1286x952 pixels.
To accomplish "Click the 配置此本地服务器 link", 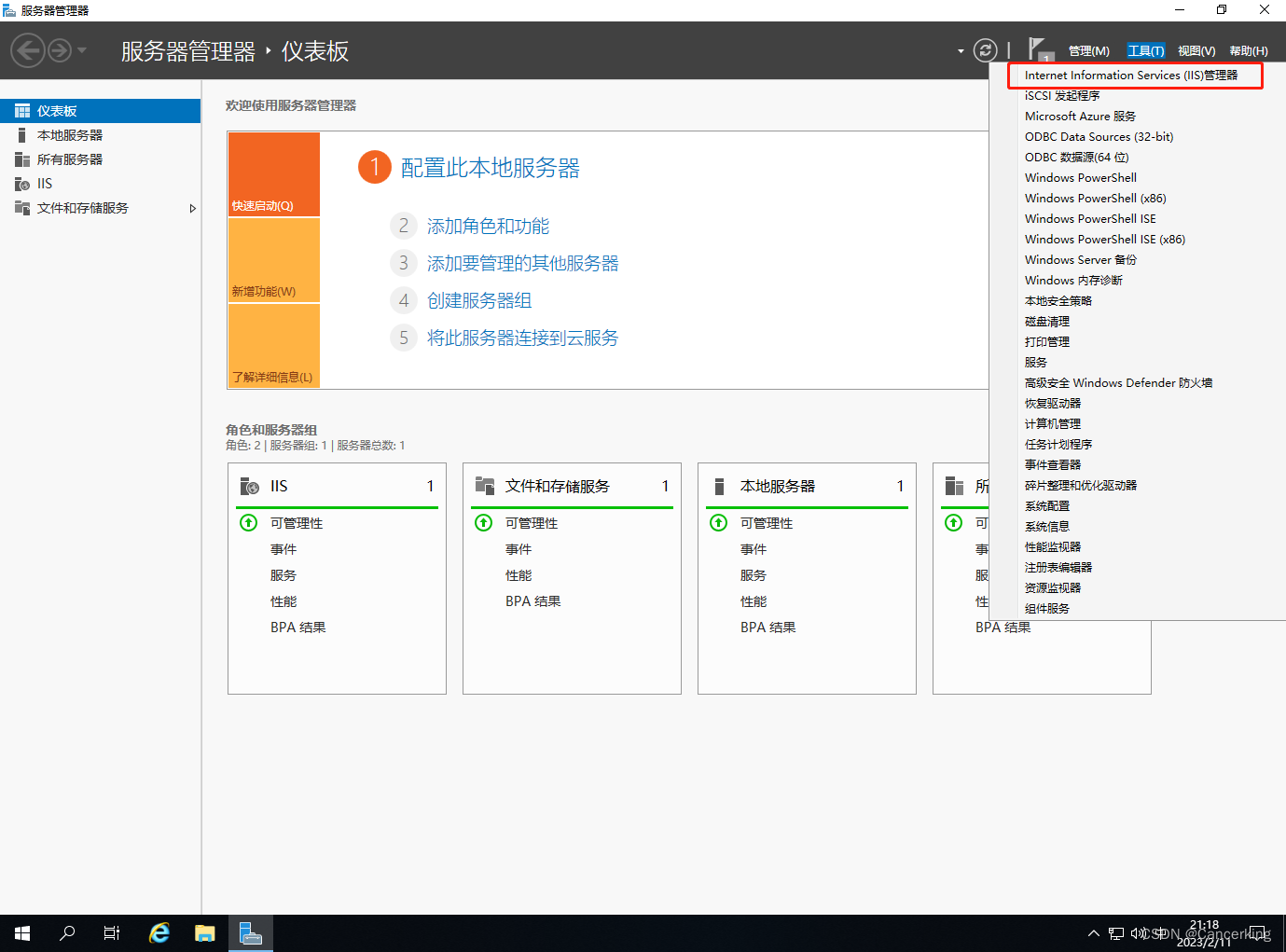I will coord(490,168).
